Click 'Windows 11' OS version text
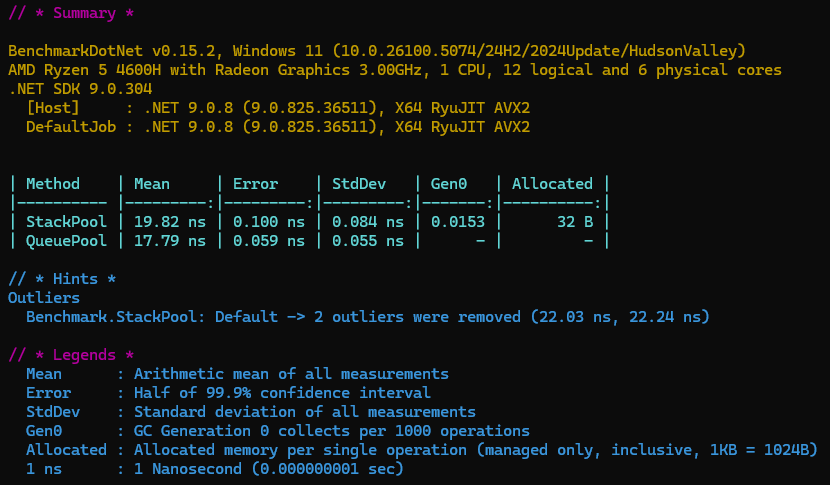The image size is (830, 485). (278, 51)
